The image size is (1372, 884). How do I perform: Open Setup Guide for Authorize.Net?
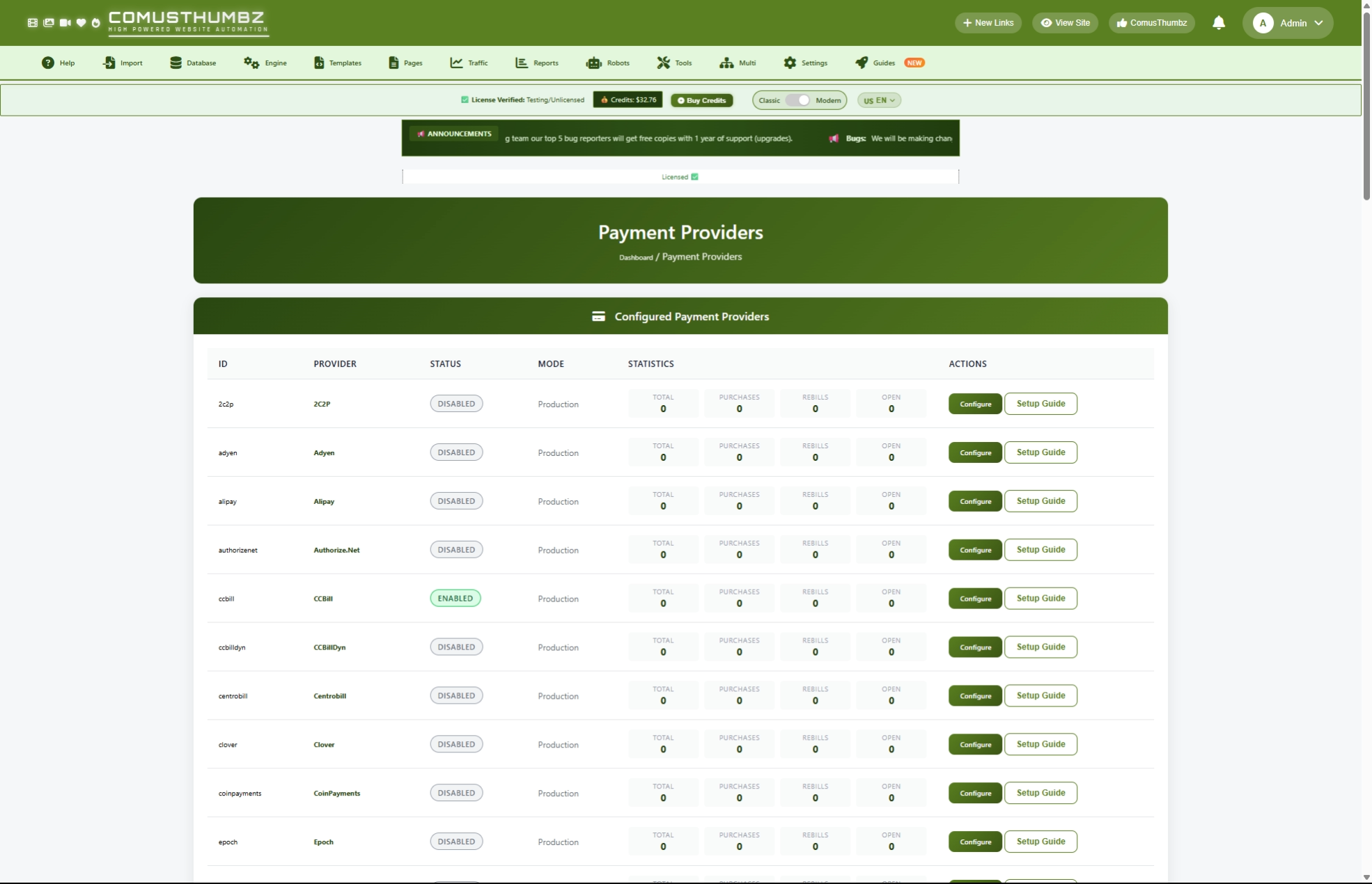coord(1040,550)
